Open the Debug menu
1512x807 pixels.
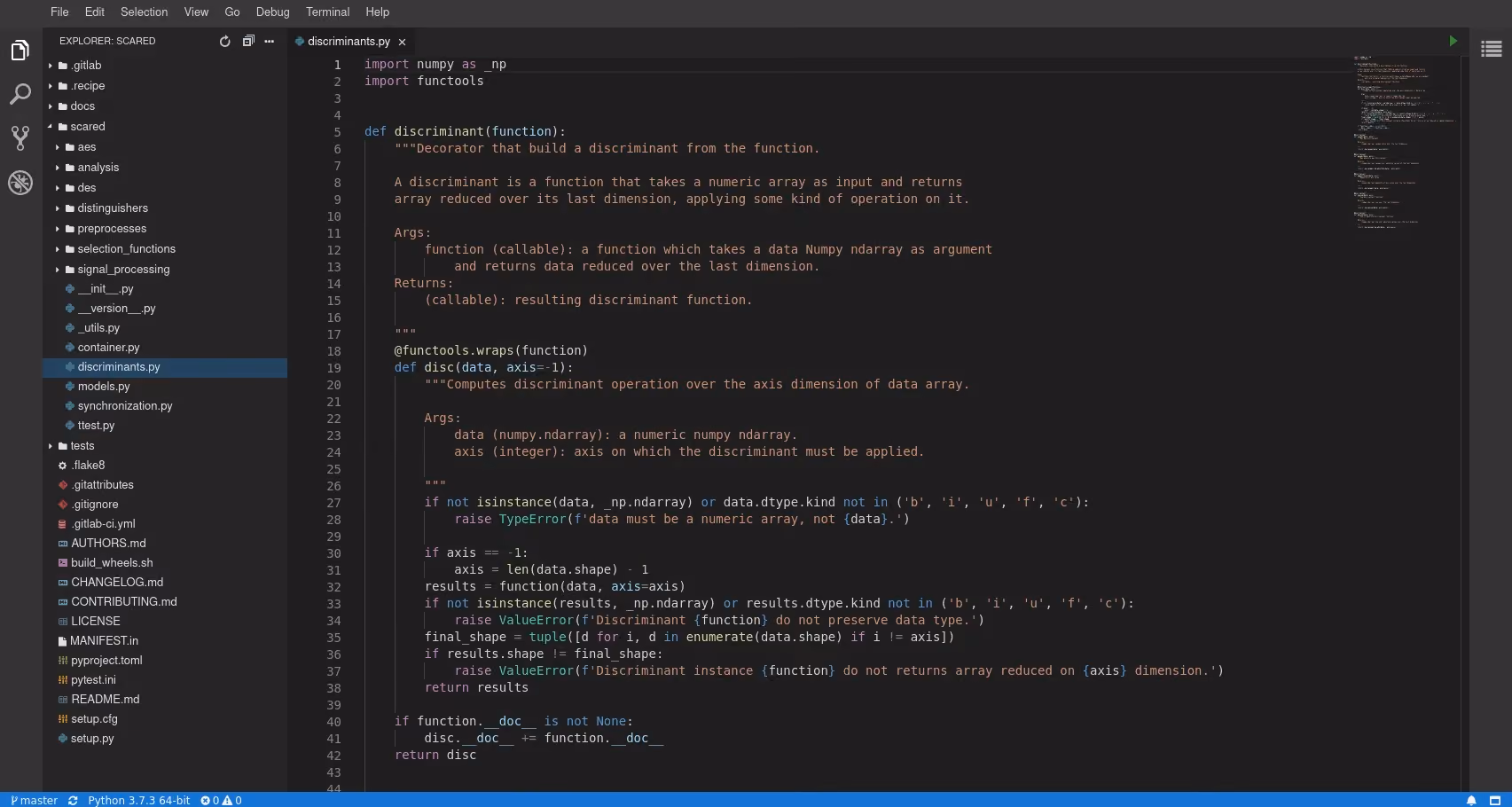click(272, 12)
